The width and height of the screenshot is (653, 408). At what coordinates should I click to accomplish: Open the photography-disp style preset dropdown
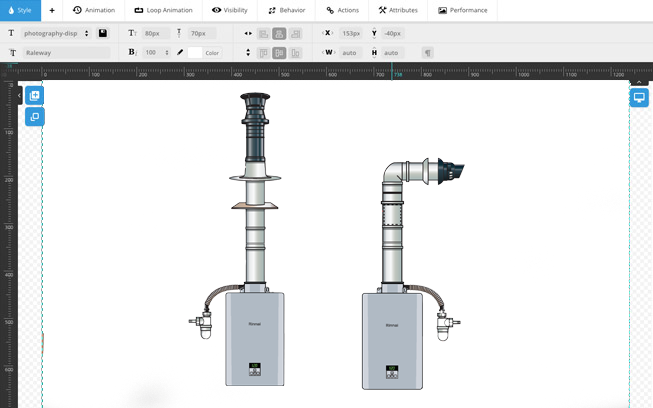[57, 33]
